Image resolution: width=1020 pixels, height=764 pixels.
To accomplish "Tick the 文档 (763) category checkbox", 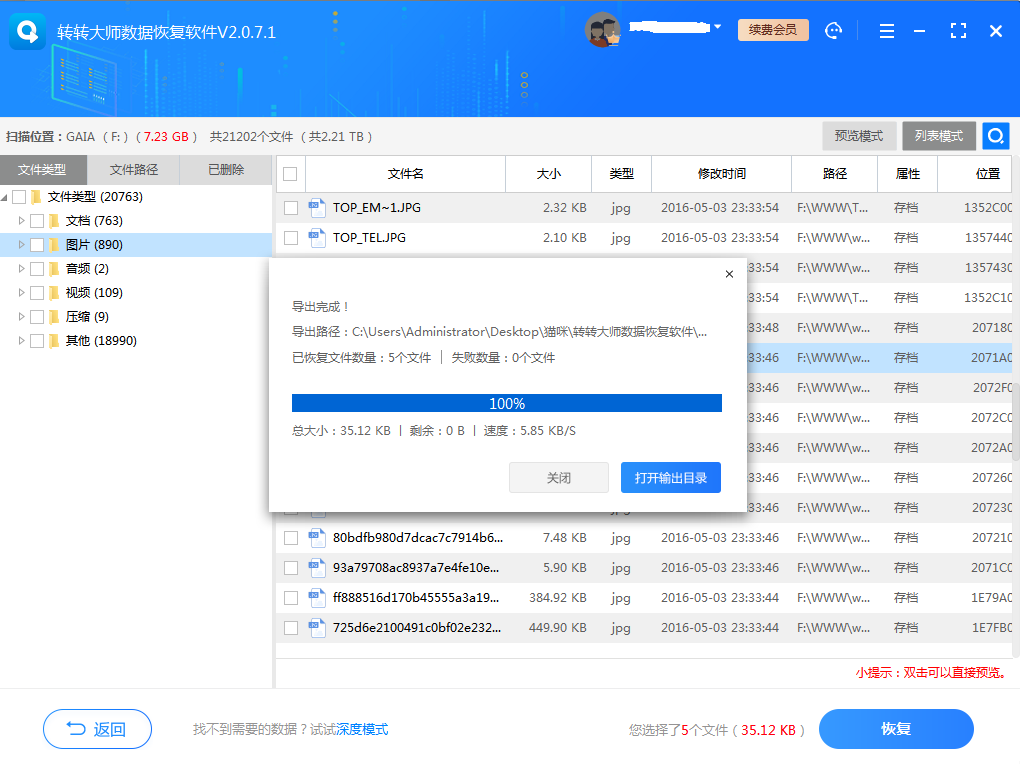I will pyautogui.click(x=37, y=221).
